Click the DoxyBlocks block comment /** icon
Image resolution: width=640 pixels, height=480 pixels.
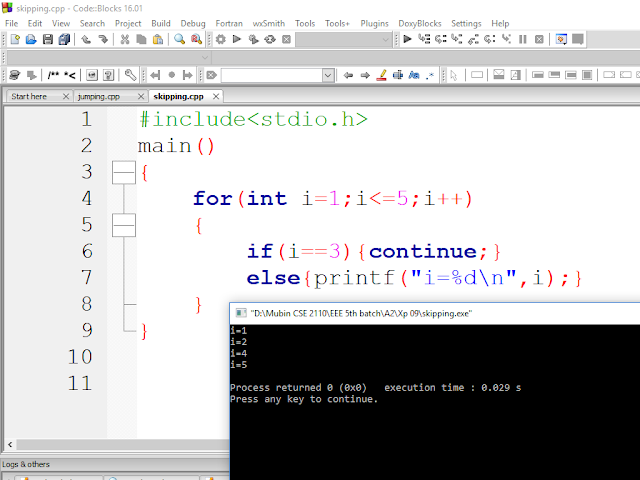[x=53, y=75]
